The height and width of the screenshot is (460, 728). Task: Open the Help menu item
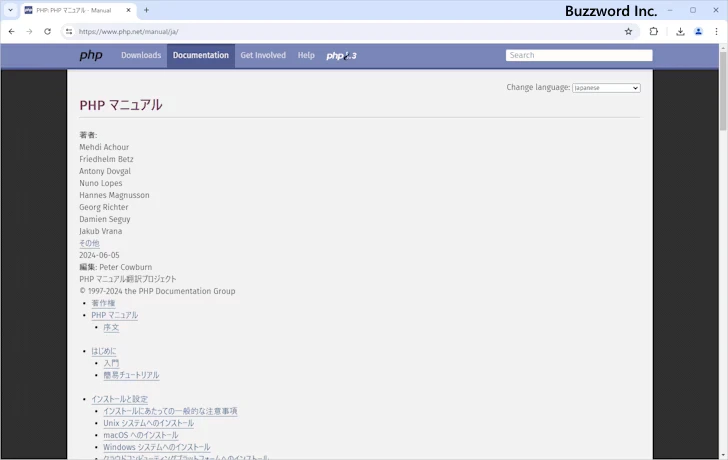[x=306, y=55]
